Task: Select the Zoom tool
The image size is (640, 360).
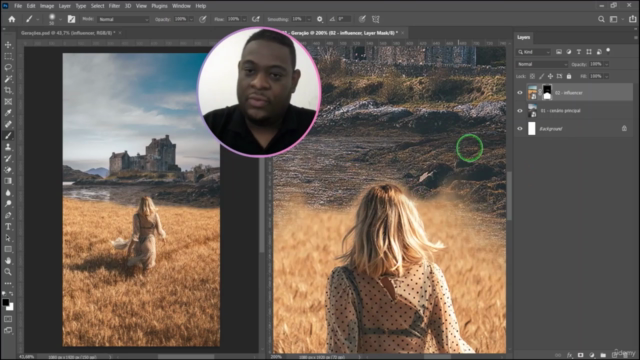Action: pos(8,272)
